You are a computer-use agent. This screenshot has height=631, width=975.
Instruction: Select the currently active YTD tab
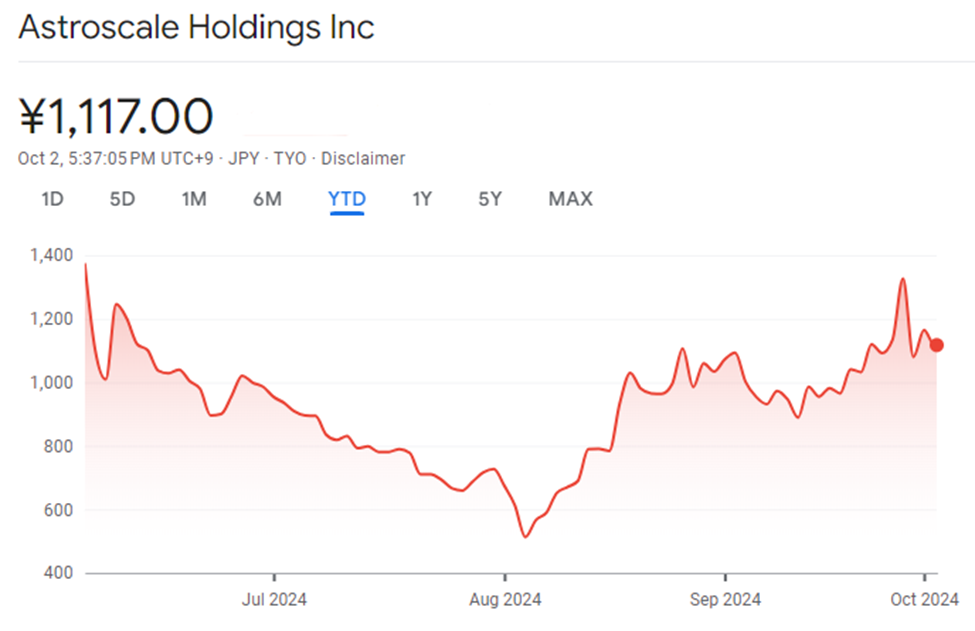coord(346,199)
